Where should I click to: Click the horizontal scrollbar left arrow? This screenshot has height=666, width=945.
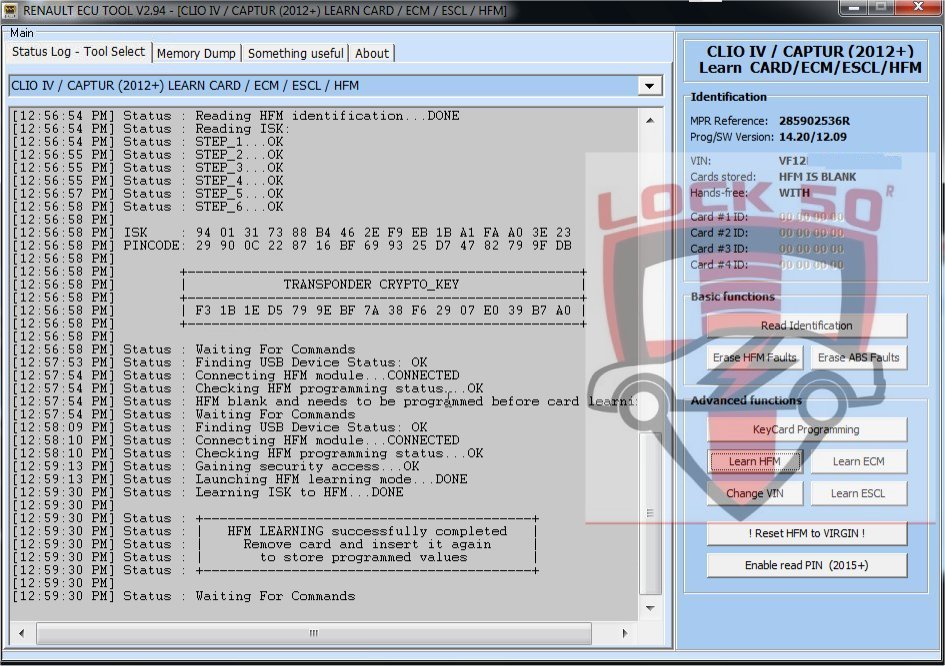(x=19, y=633)
